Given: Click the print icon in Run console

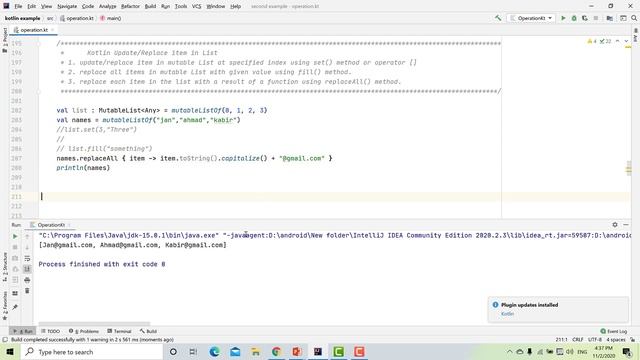Looking at the screenshot, I should point(27,280).
